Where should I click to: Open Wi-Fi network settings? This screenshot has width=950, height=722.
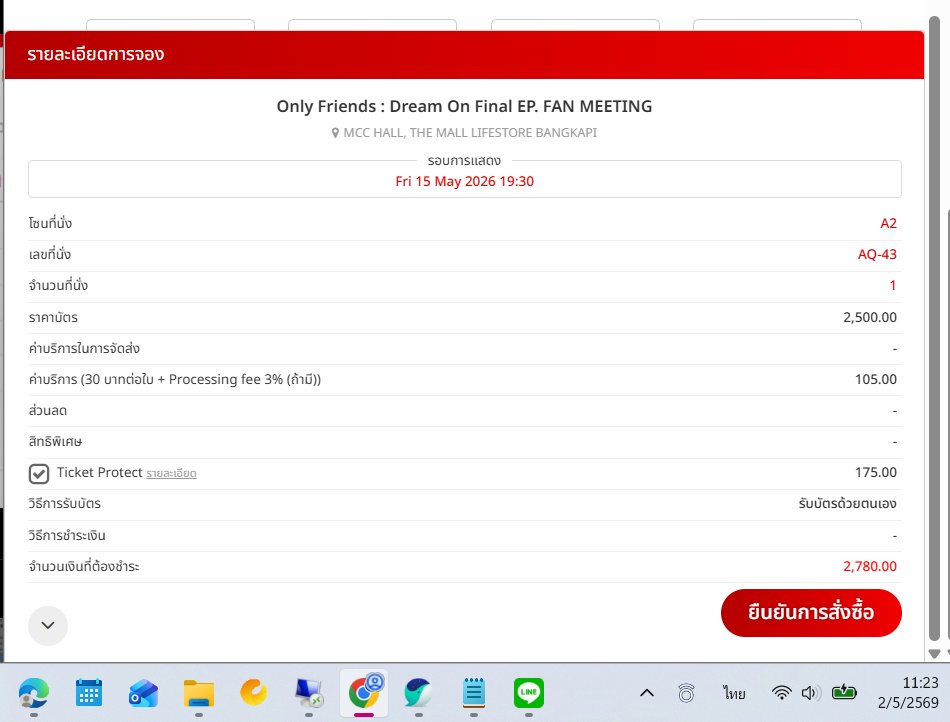(782, 692)
